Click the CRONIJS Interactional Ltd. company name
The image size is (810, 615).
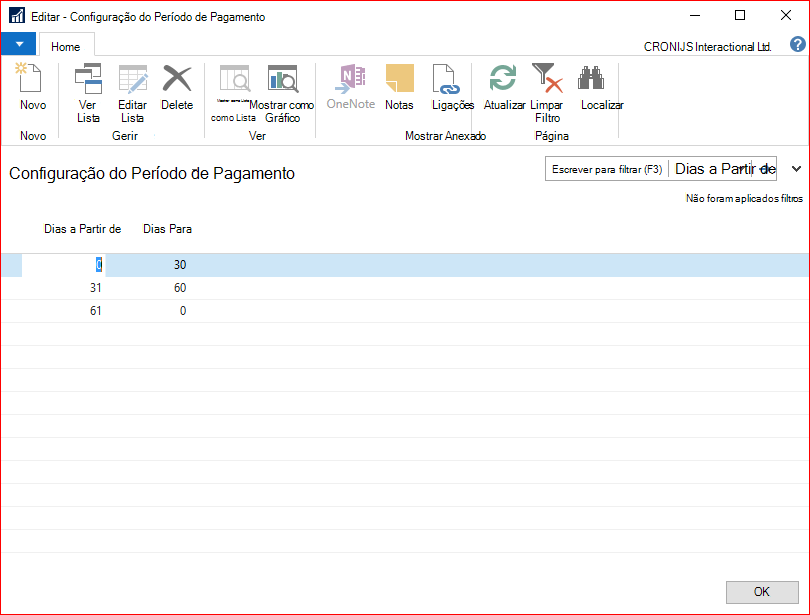click(x=707, y=46)
